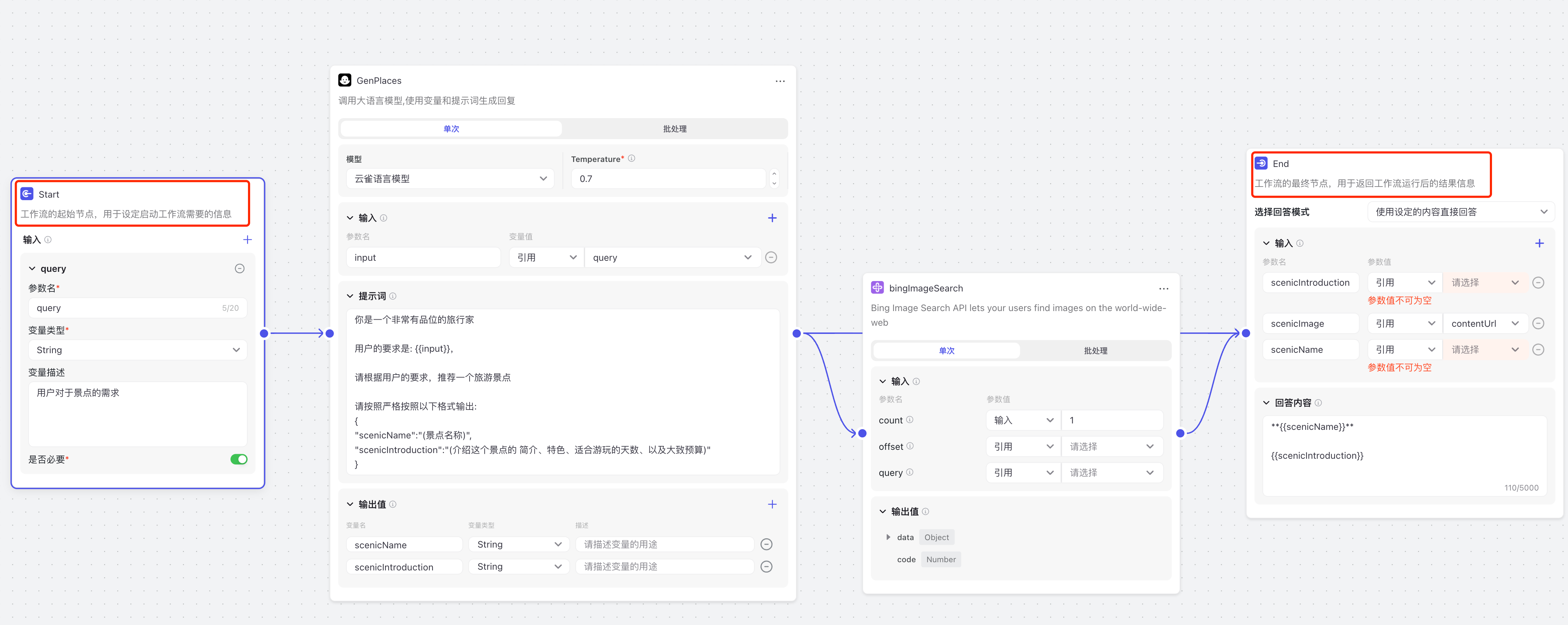Viewport: 1568px width, 625px height.
Task: Remove the scenicImage input in End node
Action: point(1538,323)
